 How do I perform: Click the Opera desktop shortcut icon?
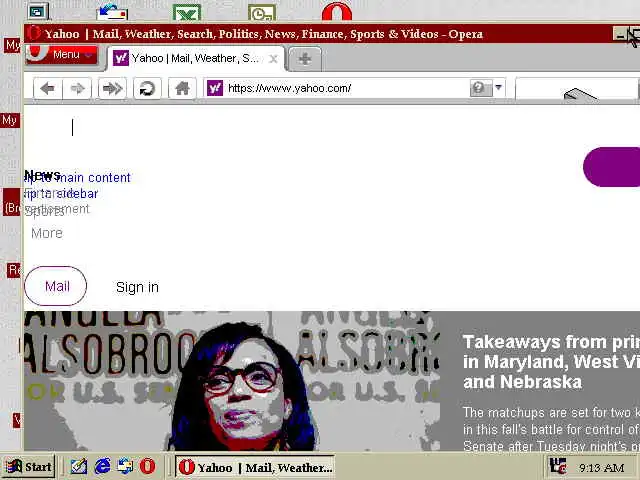tap(337, 11)
